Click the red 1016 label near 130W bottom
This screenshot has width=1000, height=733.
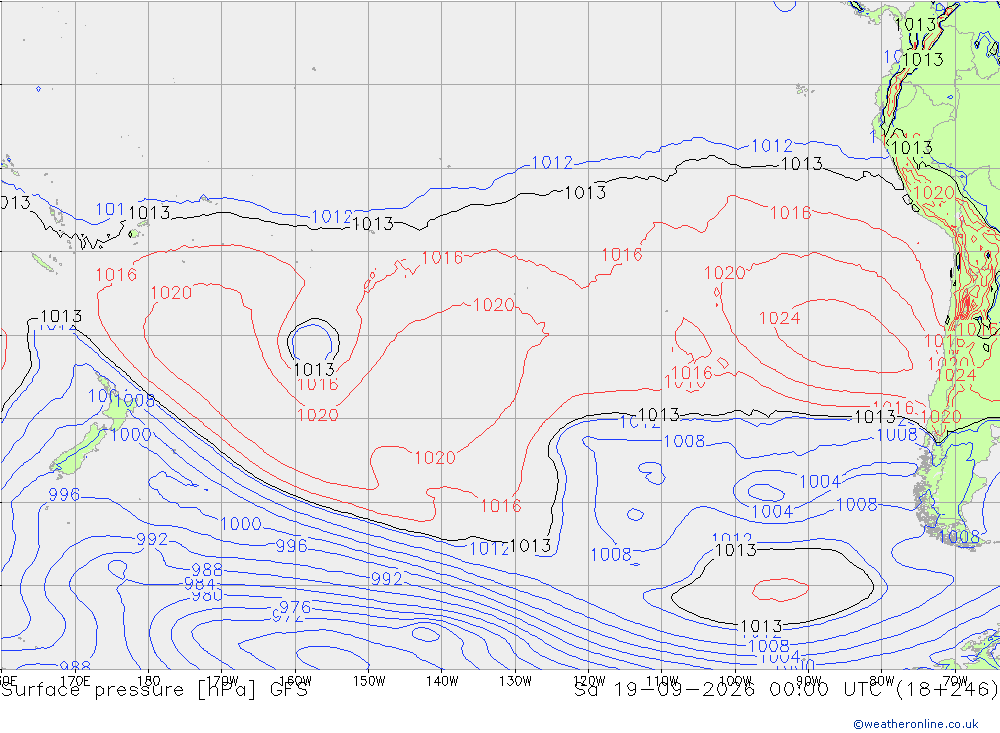point(501,506)
